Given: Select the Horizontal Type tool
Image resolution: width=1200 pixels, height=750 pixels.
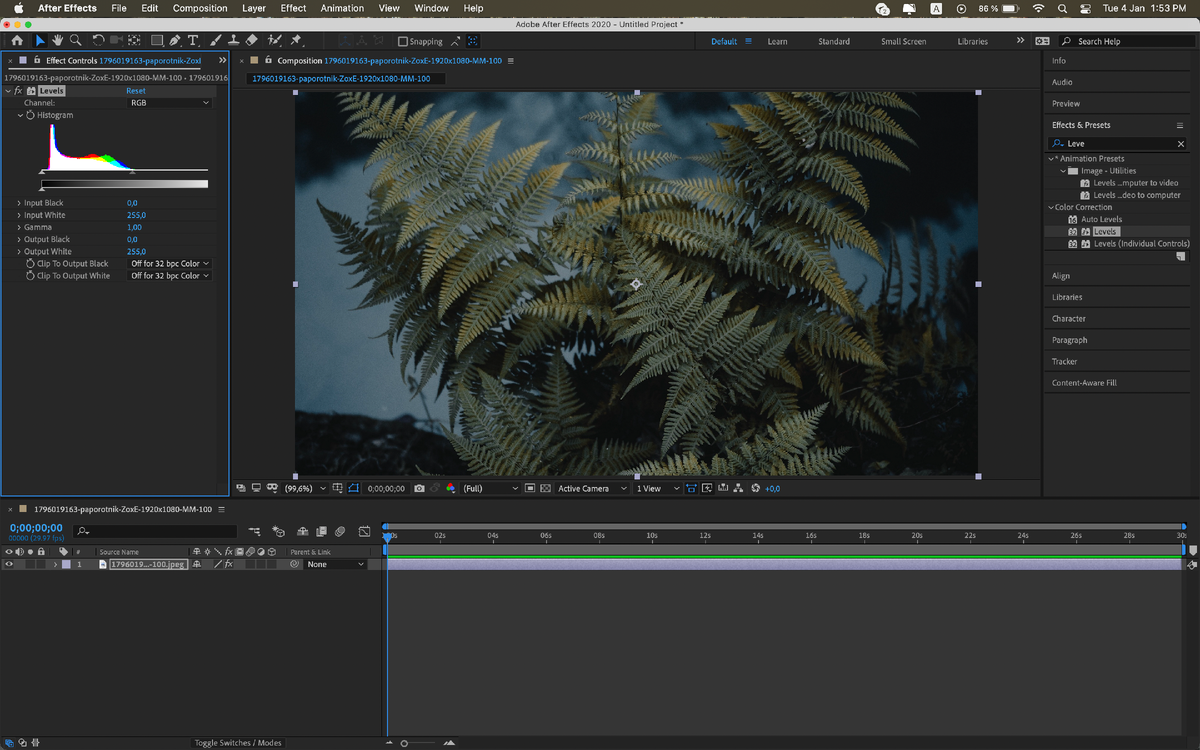Looking at the screenshot, I should (x=193, y=41).
